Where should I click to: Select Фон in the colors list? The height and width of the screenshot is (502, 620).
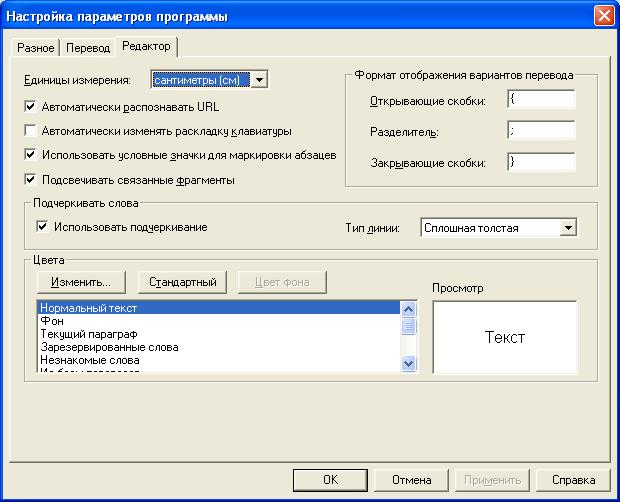[x=219, y=321]
